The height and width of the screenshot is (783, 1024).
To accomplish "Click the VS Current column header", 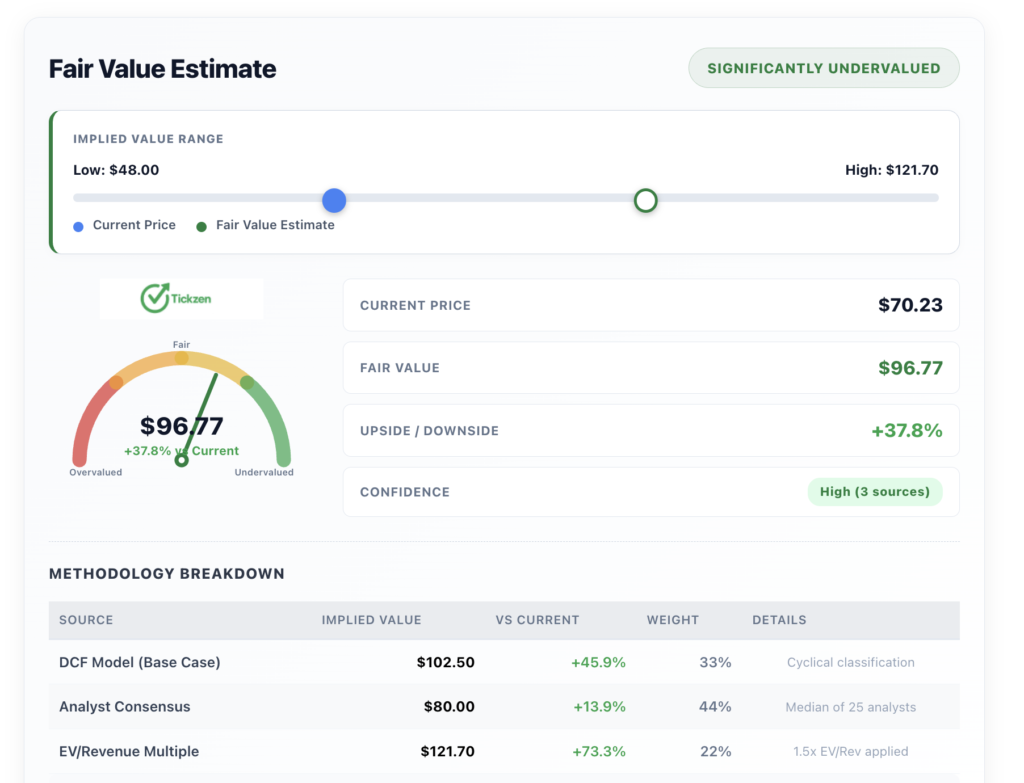I will (537, 620).
